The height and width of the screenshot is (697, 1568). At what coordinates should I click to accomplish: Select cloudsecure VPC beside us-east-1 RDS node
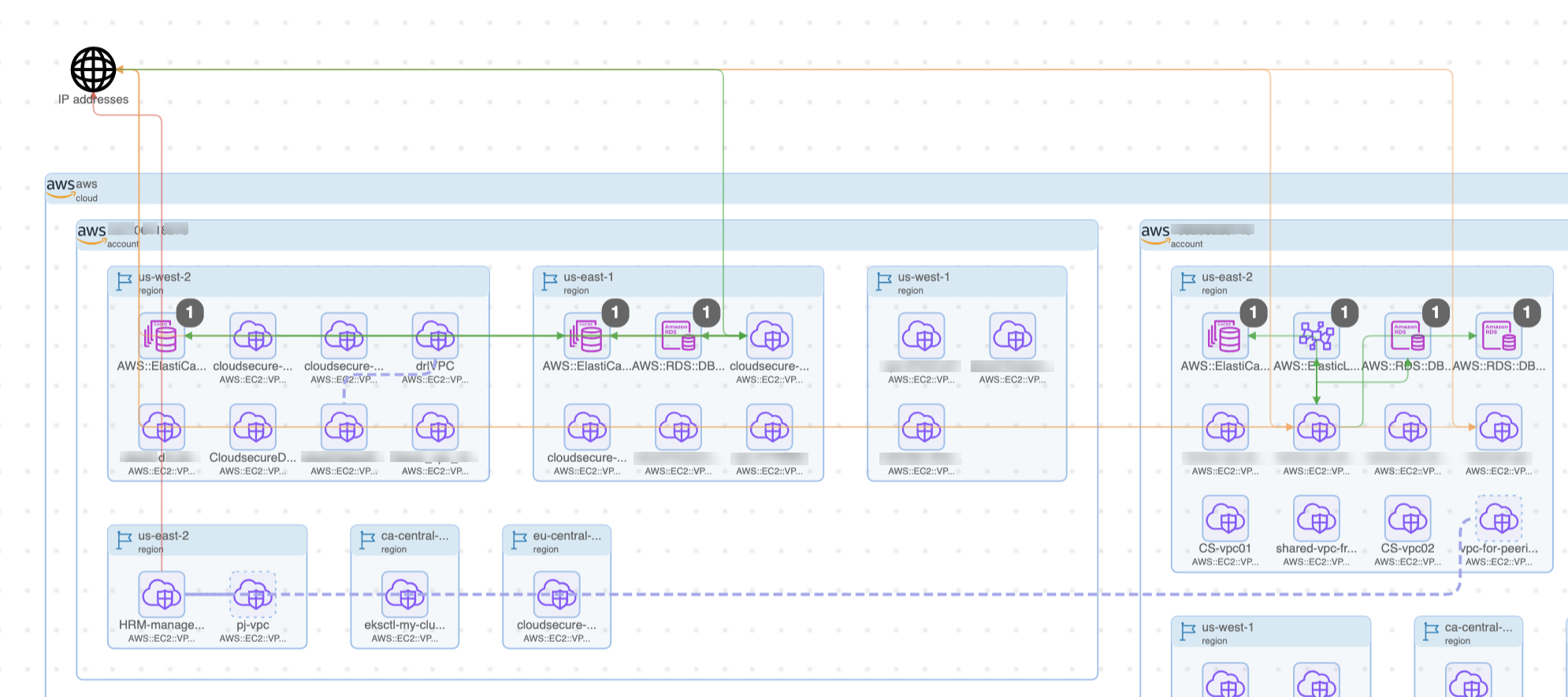770,336
